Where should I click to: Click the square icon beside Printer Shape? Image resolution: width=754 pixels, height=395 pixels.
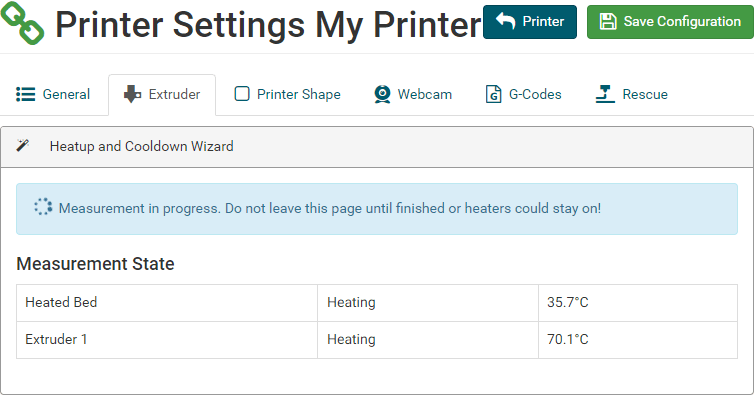pos(242,94)
